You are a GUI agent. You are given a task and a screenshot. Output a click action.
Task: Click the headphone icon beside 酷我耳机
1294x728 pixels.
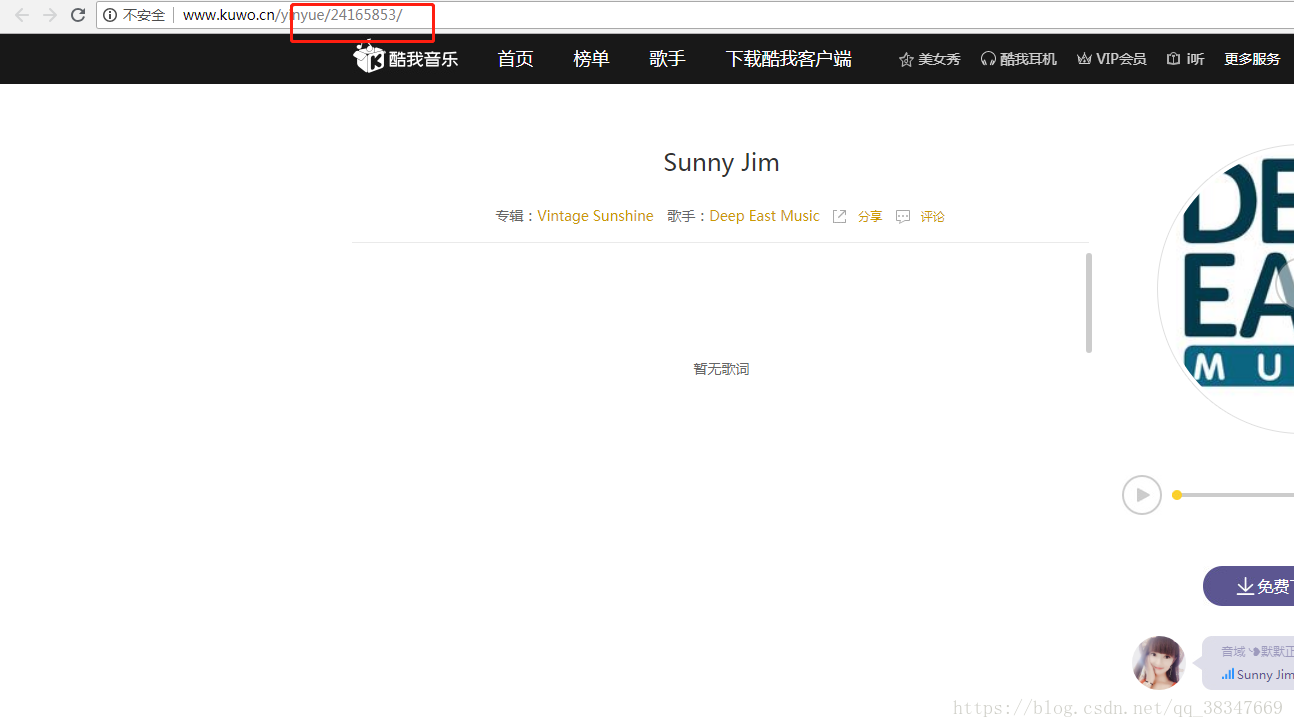(x=988, y=59)
